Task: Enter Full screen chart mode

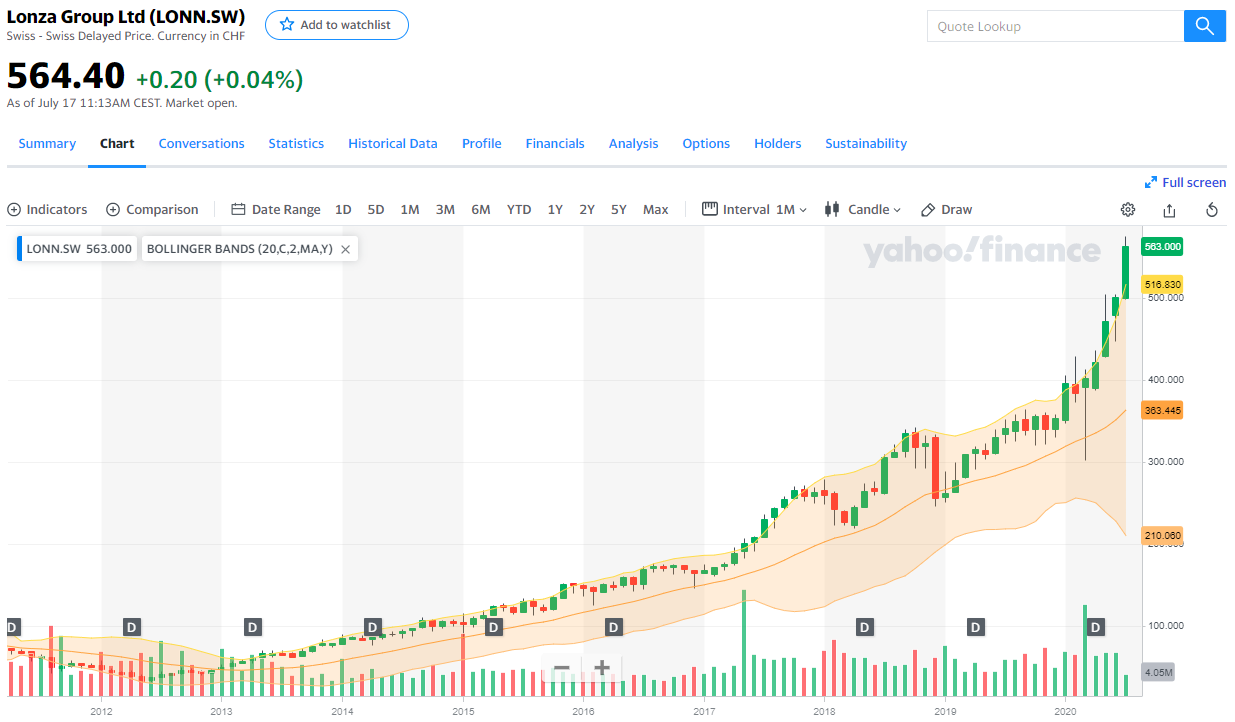Action: [1185, 182]
